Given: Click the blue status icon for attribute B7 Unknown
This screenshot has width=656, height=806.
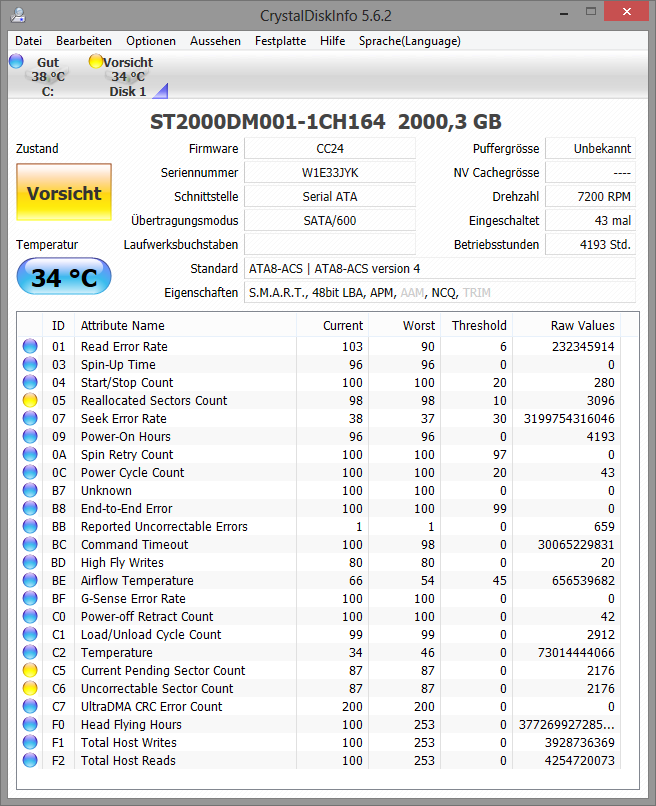Looking at the screenshot, I should [30, 490].
